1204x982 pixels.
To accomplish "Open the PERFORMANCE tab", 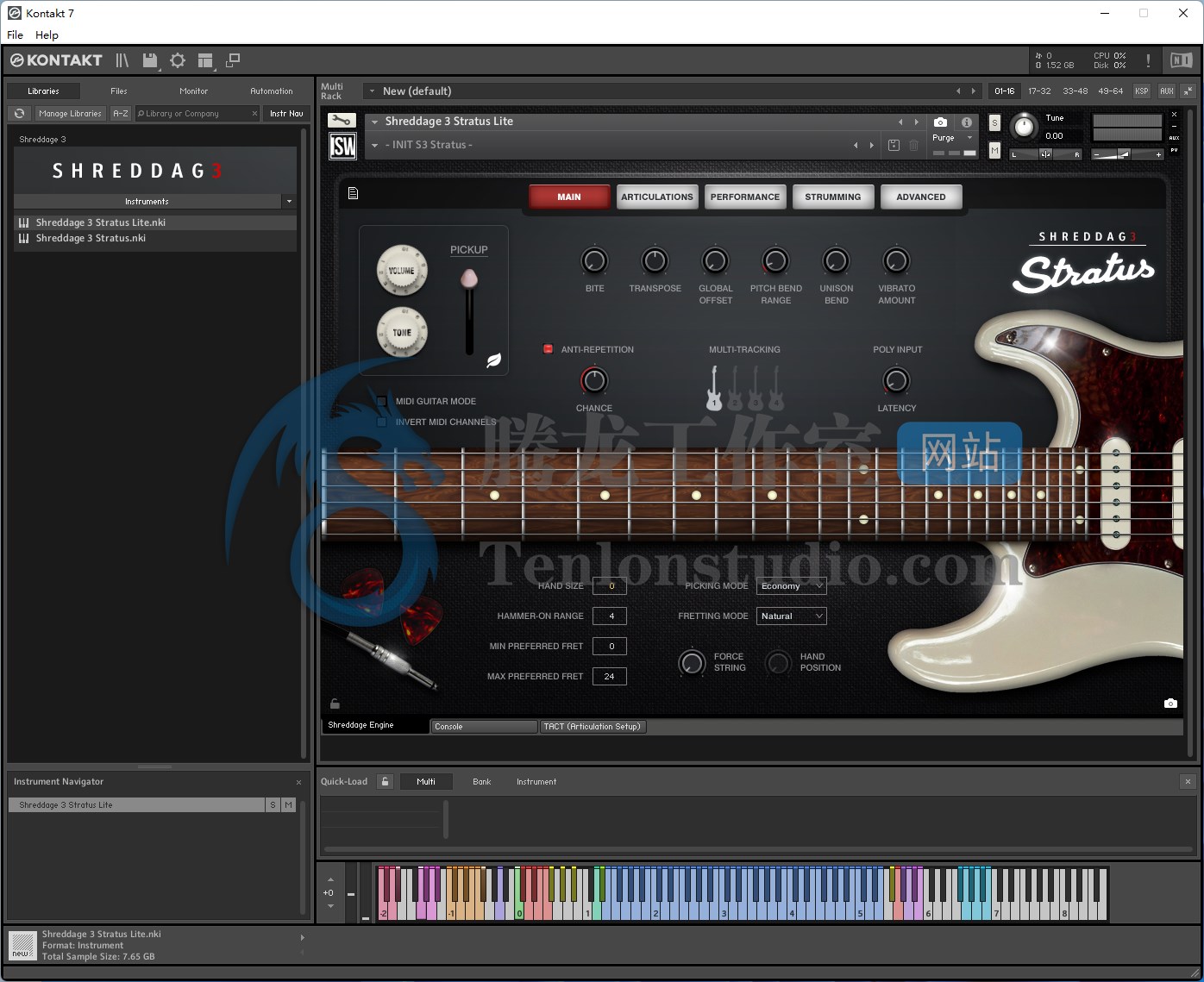I will pyautogui.click(x=745, y=197).
